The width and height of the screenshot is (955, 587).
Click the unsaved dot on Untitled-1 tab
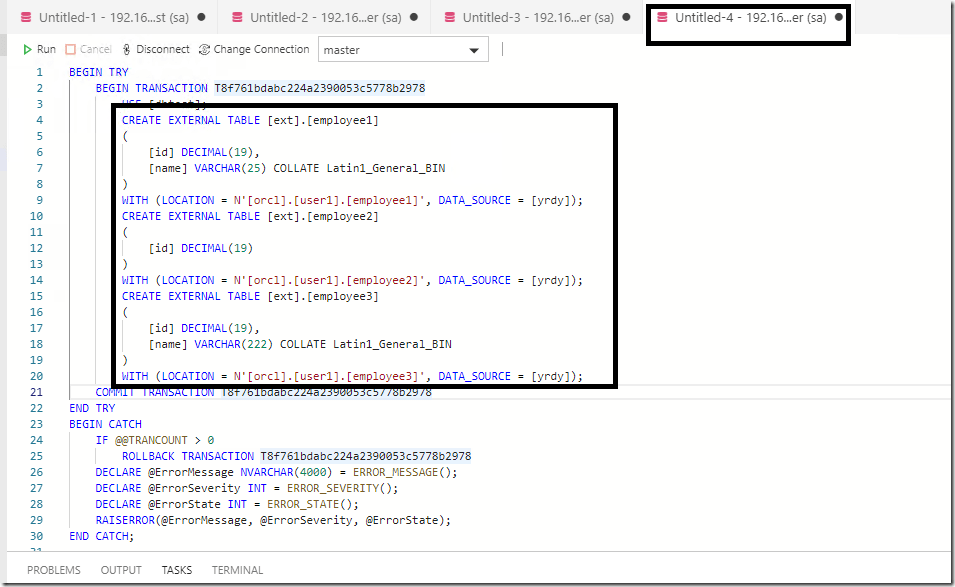click(202, 17)
